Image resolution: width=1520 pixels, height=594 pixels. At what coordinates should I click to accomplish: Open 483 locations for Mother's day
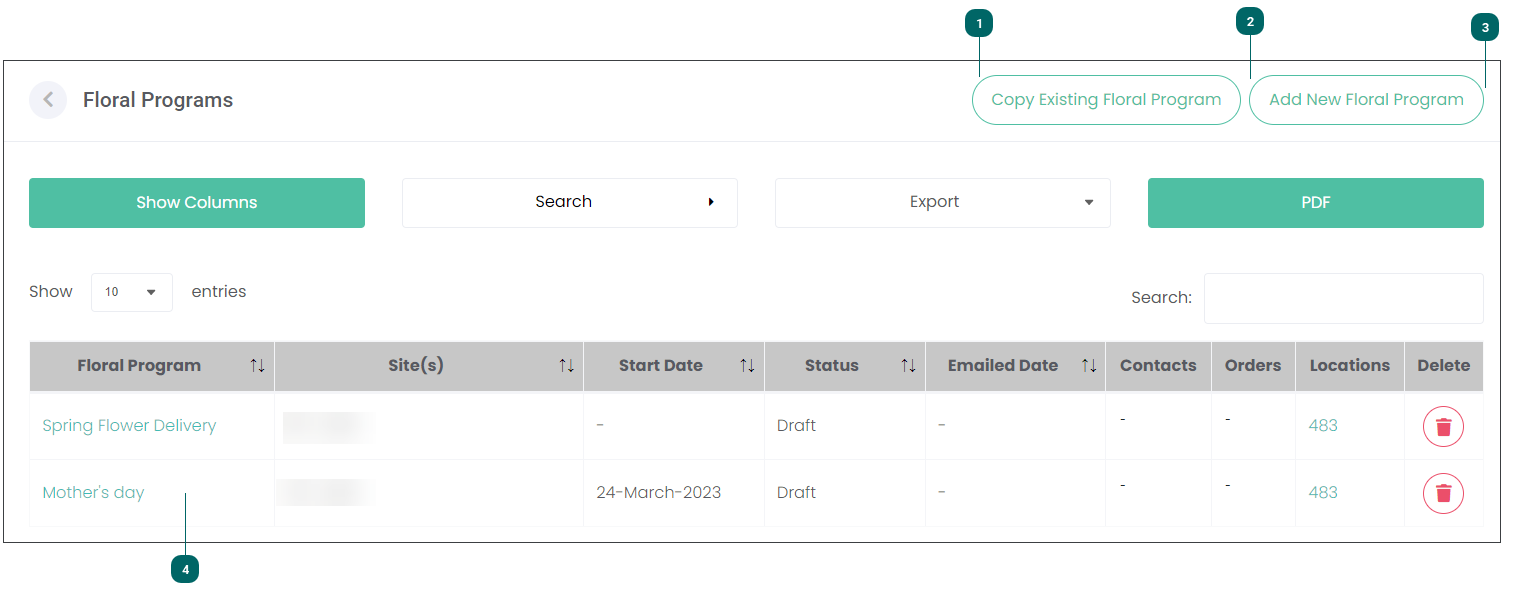[1323, 493]
